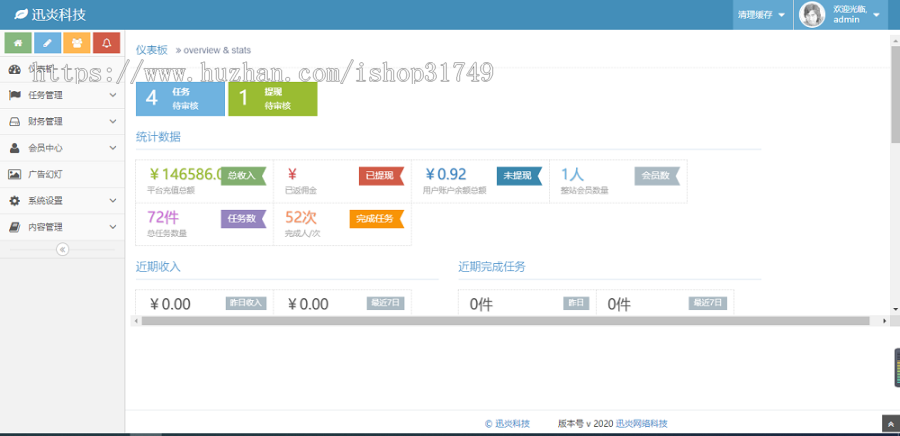
Task: Expand the 财务管理 sidebar menu
Action: pos(62,121)
